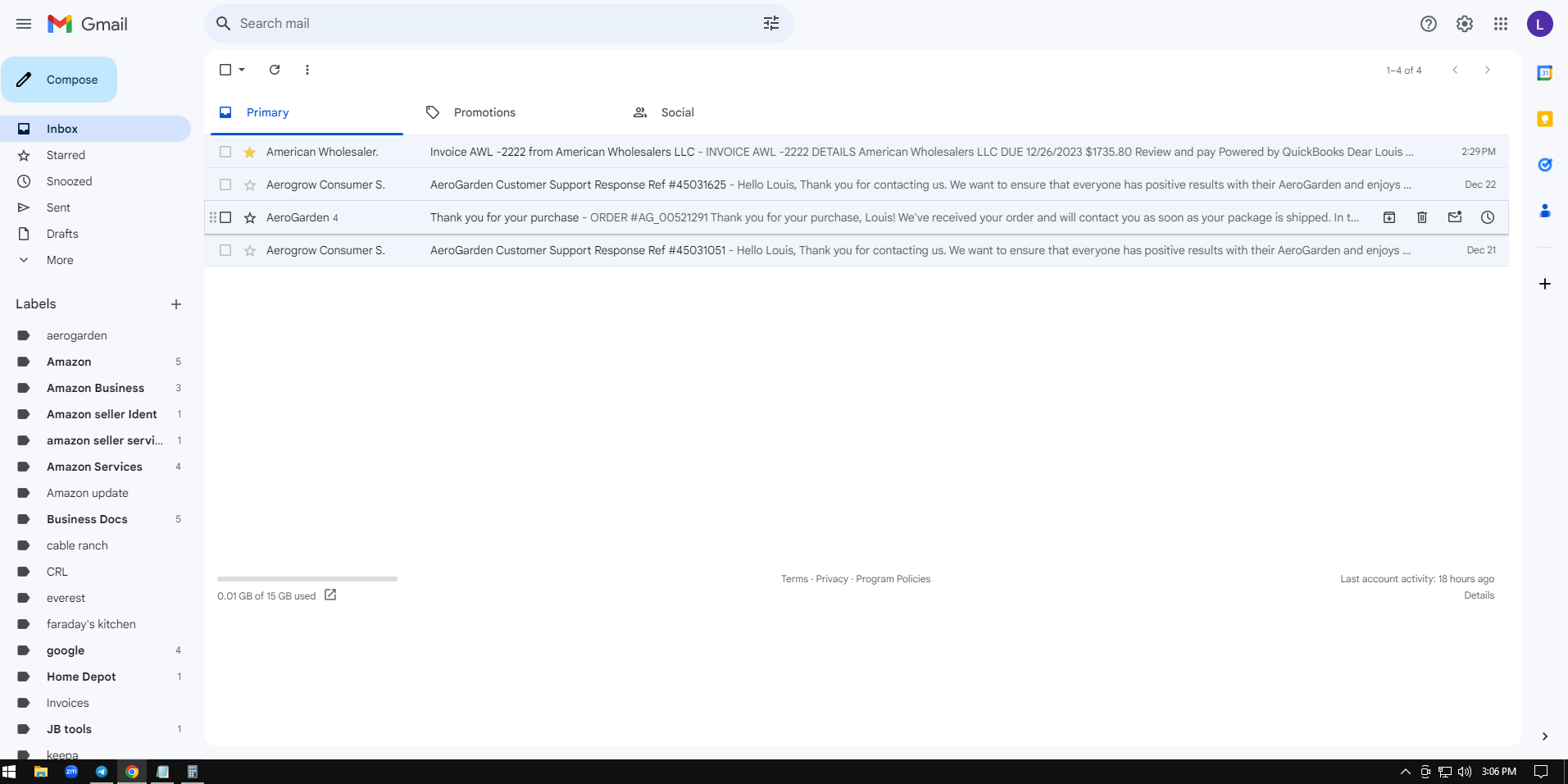Open Windows Start menu
Viewport: 1568px width, 784px height.
coord(9,772)
